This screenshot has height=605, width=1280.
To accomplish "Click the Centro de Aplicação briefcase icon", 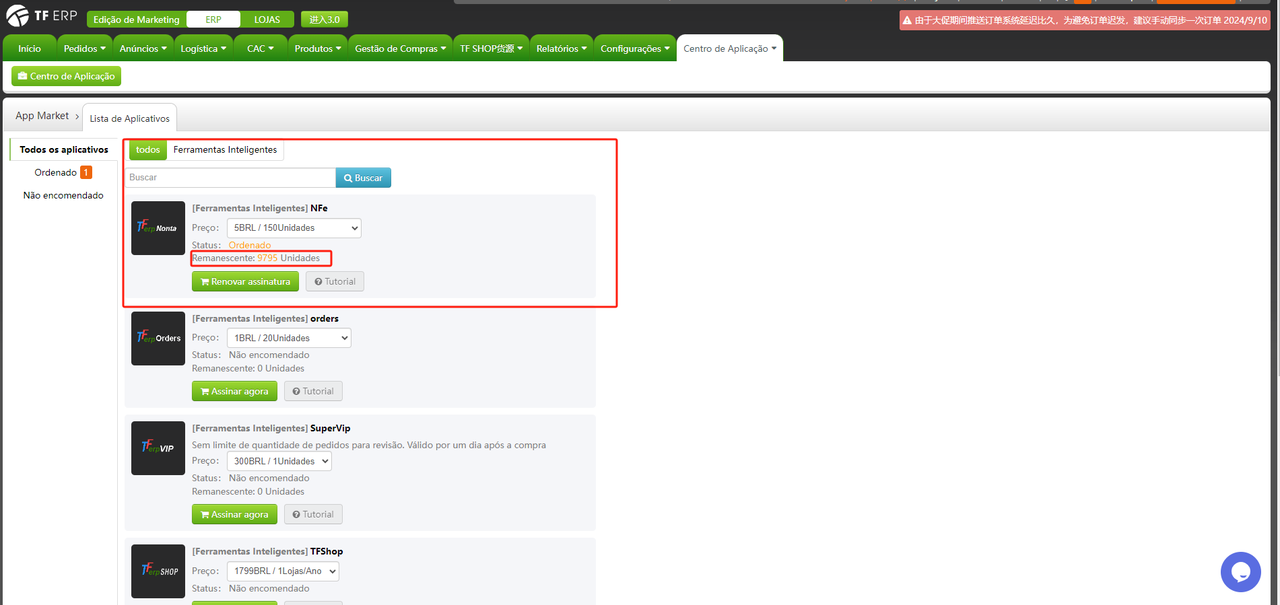I will [x=22, y=75].
